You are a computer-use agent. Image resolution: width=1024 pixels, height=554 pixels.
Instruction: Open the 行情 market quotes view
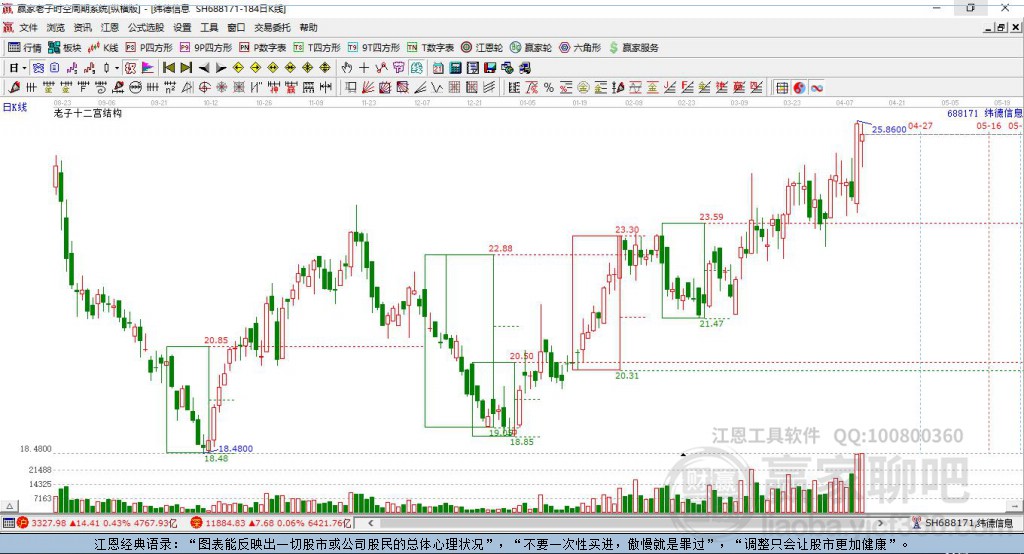[25, 48]
